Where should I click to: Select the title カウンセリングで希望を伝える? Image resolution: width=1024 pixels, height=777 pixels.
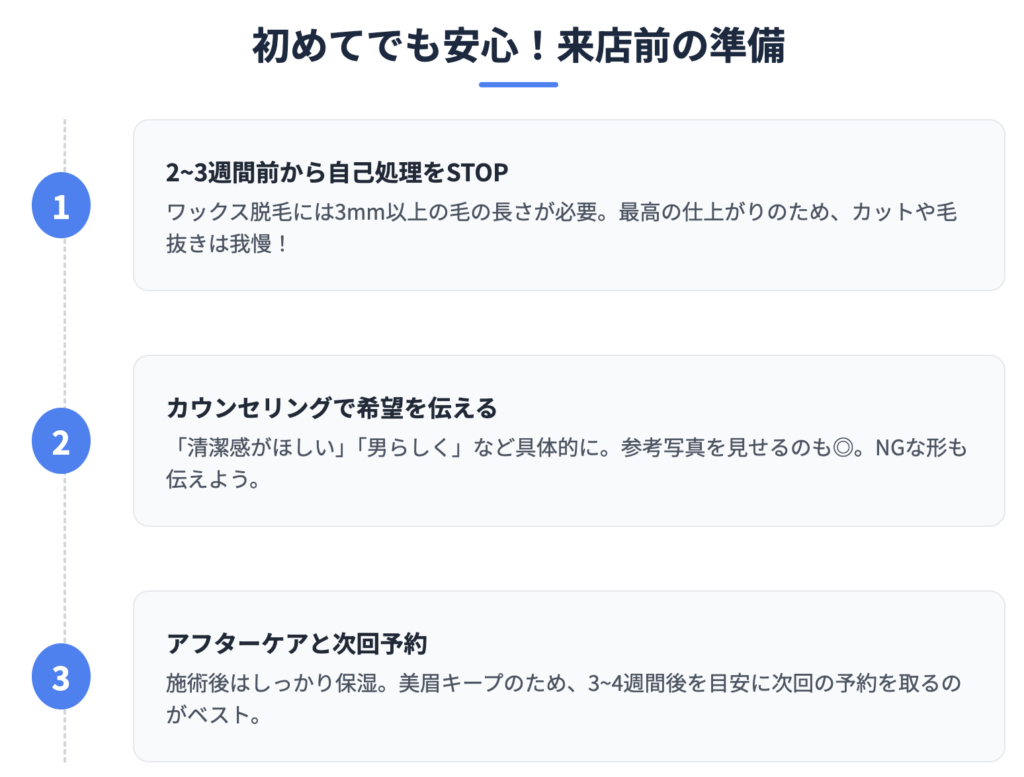click(x=332, y=408)
